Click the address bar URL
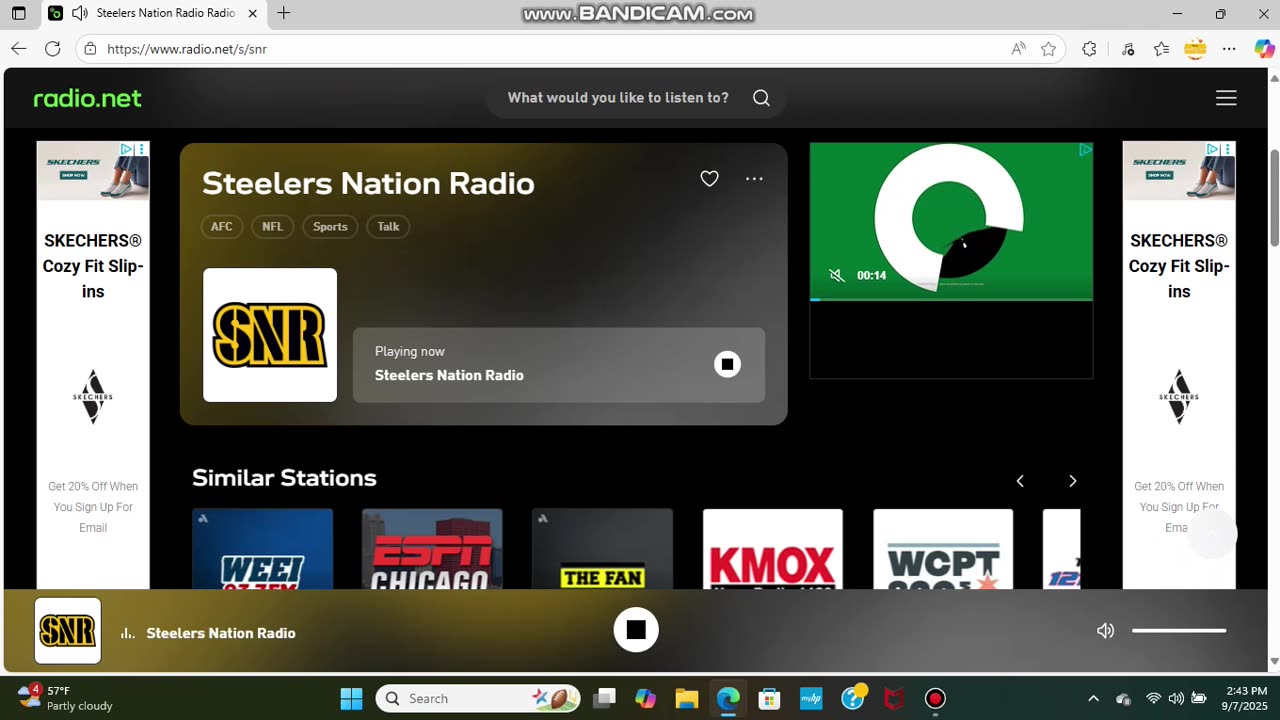Screen dimensions: 1280x720 point(187,49)
